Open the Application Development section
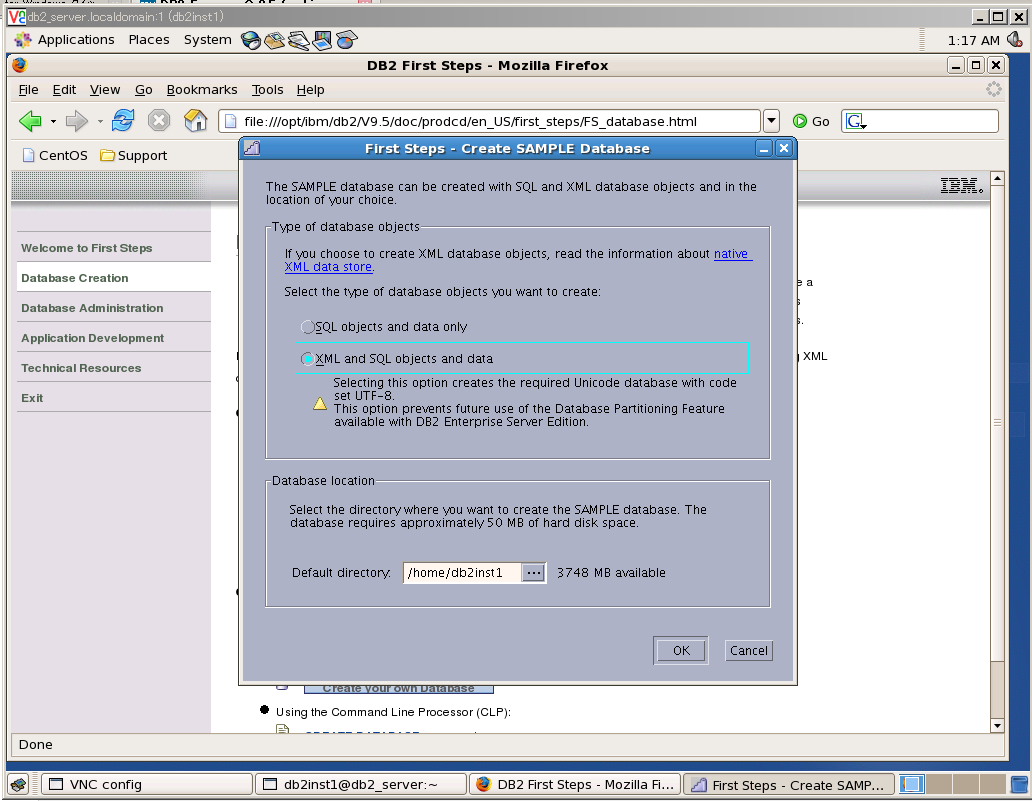This screenshot has height=801, width=1032. 93,338
